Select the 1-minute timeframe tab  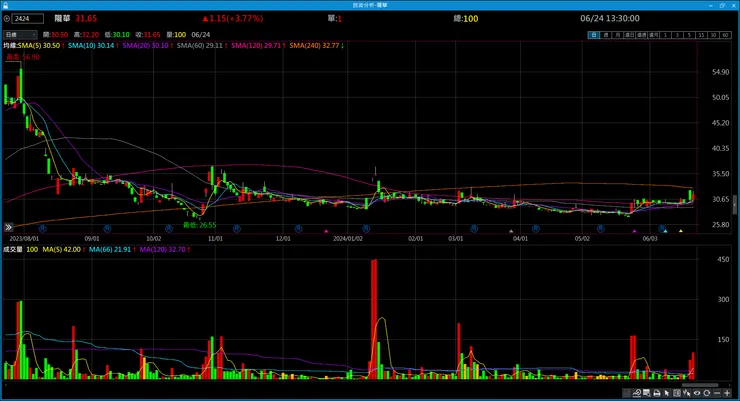(665, 35)
